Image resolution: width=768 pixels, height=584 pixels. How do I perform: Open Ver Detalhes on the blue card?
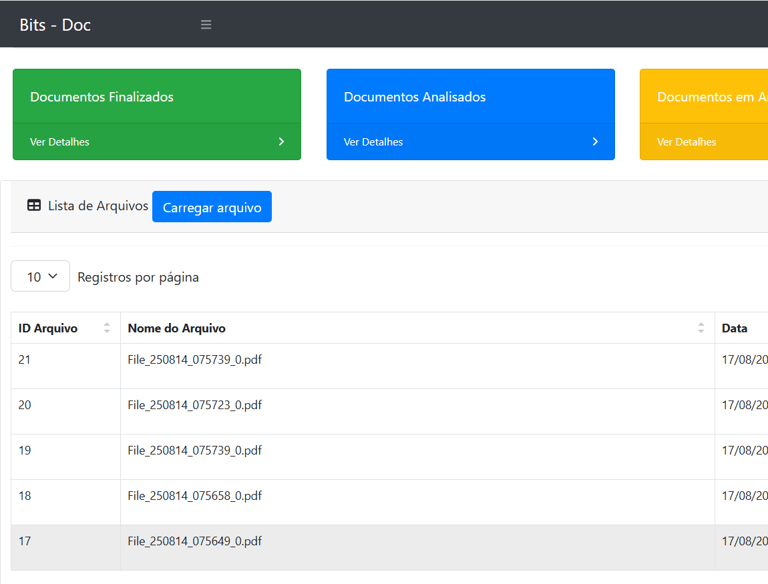(x=373, y=142)
